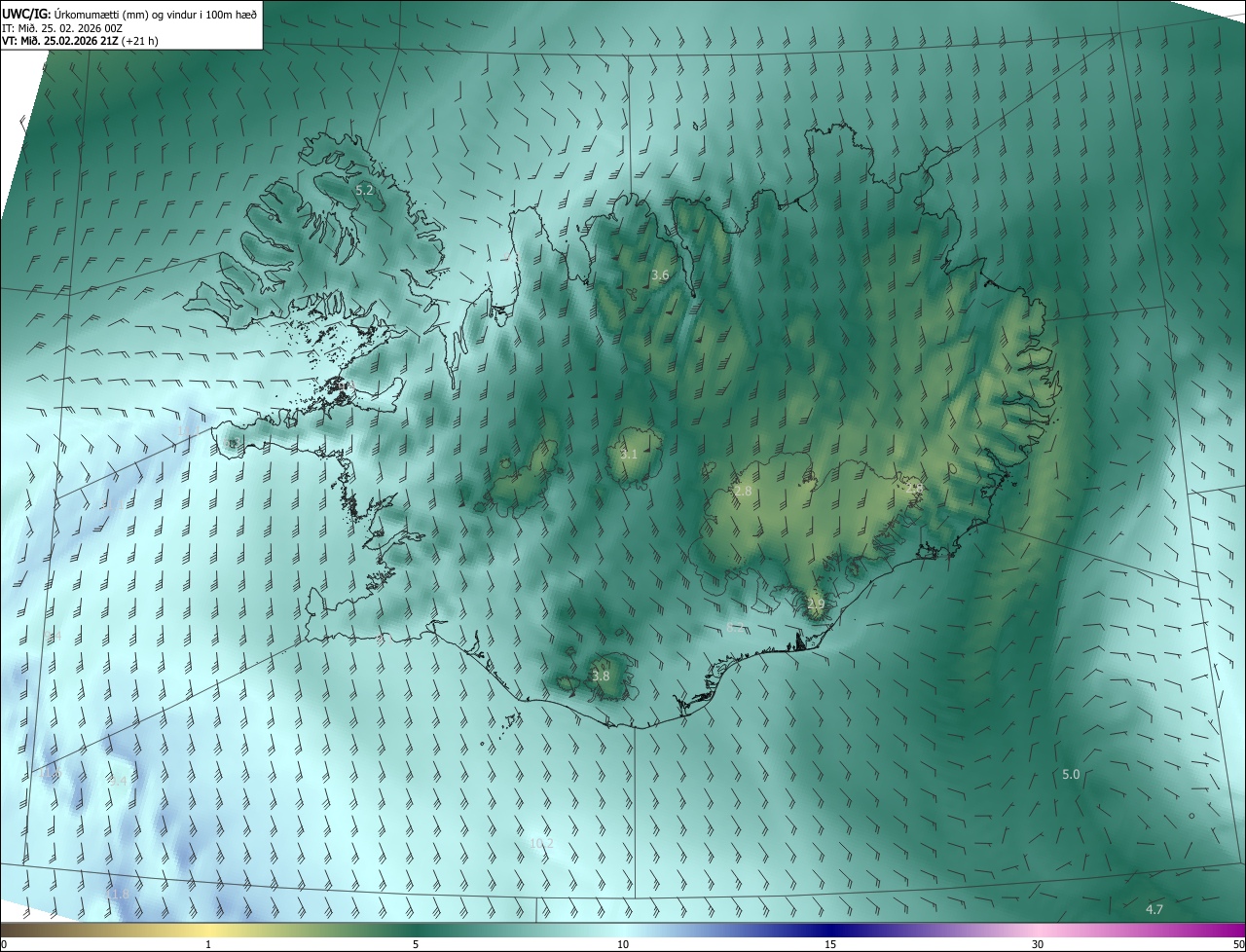This screenshot has height=952, width=1246.
Task: Click the 3.6 value in north Iceland
Action: click(x=660, y=275)
